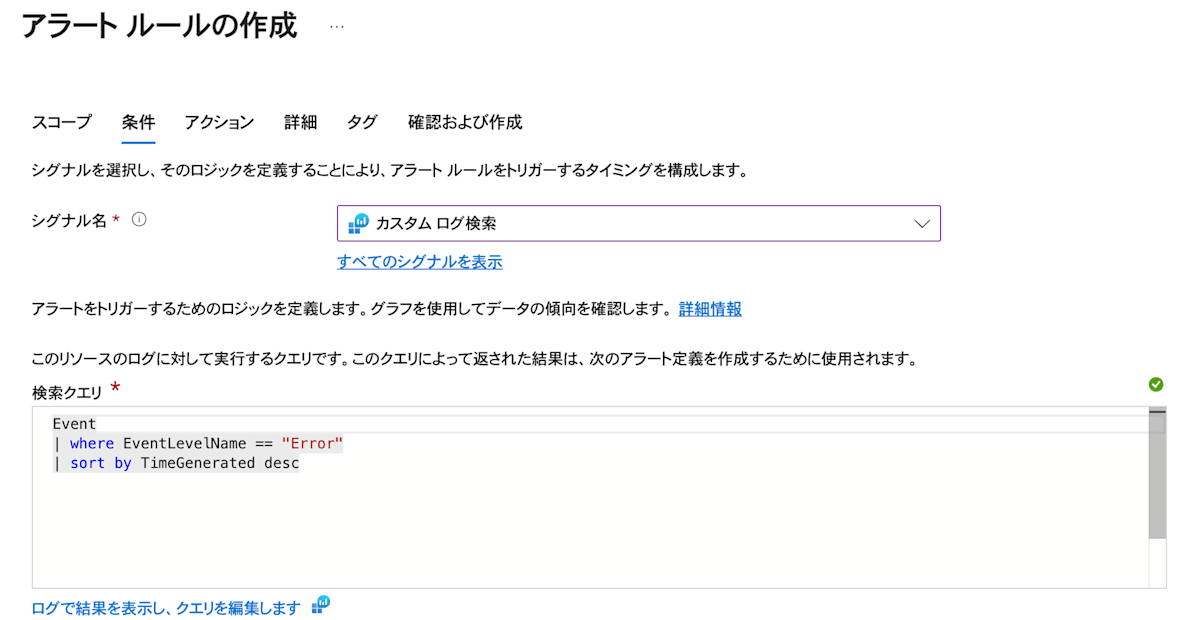Open the ellipsis menu beside the page title

coord(336,26)
